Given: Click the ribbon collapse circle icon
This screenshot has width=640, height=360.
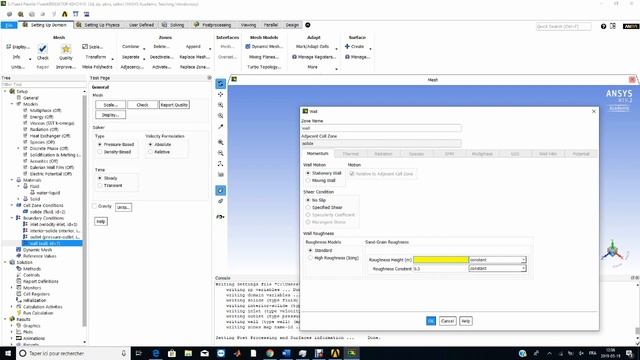Looking at the screenshot, I should pos(308,25).
